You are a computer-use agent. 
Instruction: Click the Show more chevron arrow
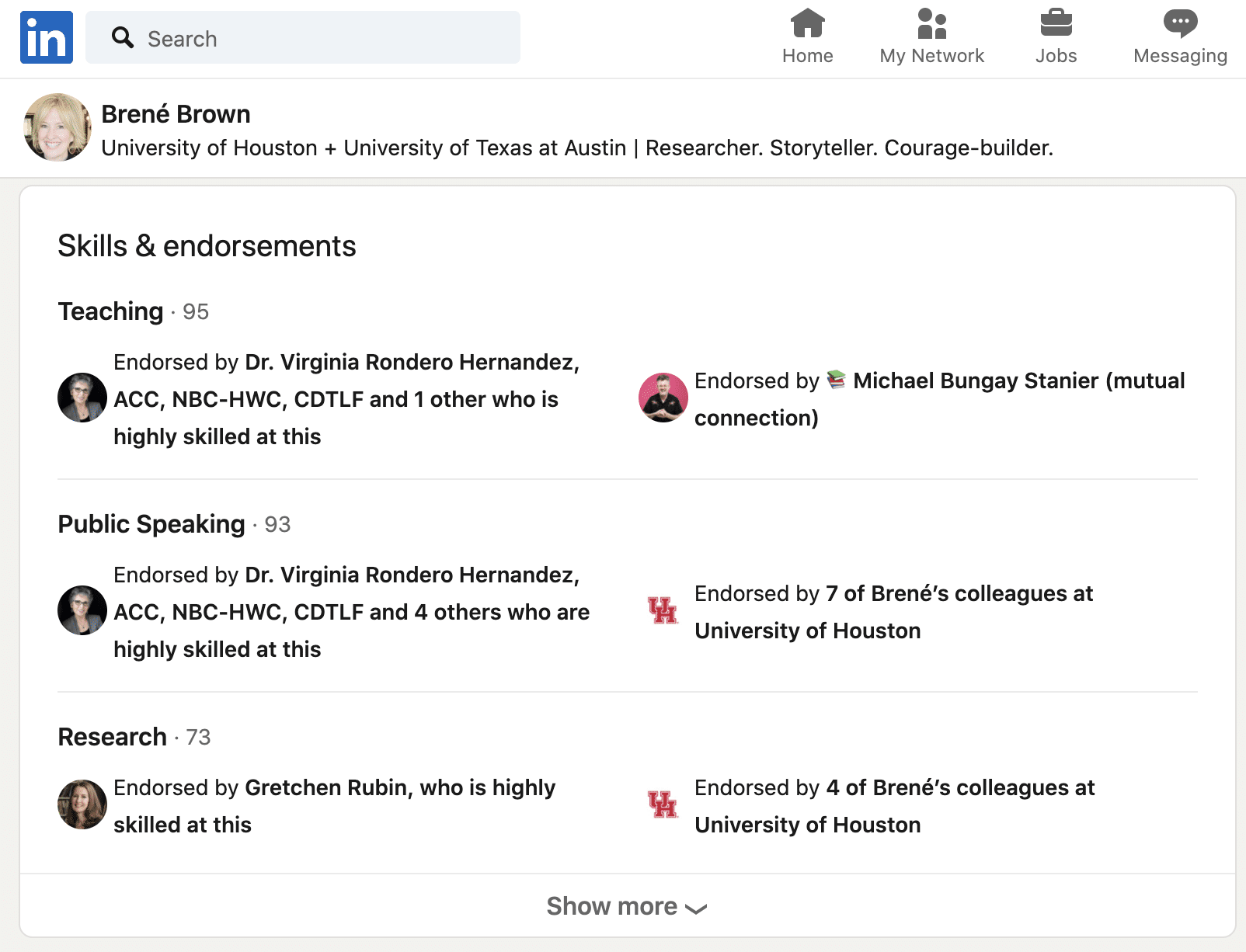pyautogui.click(x=696, y=909)
